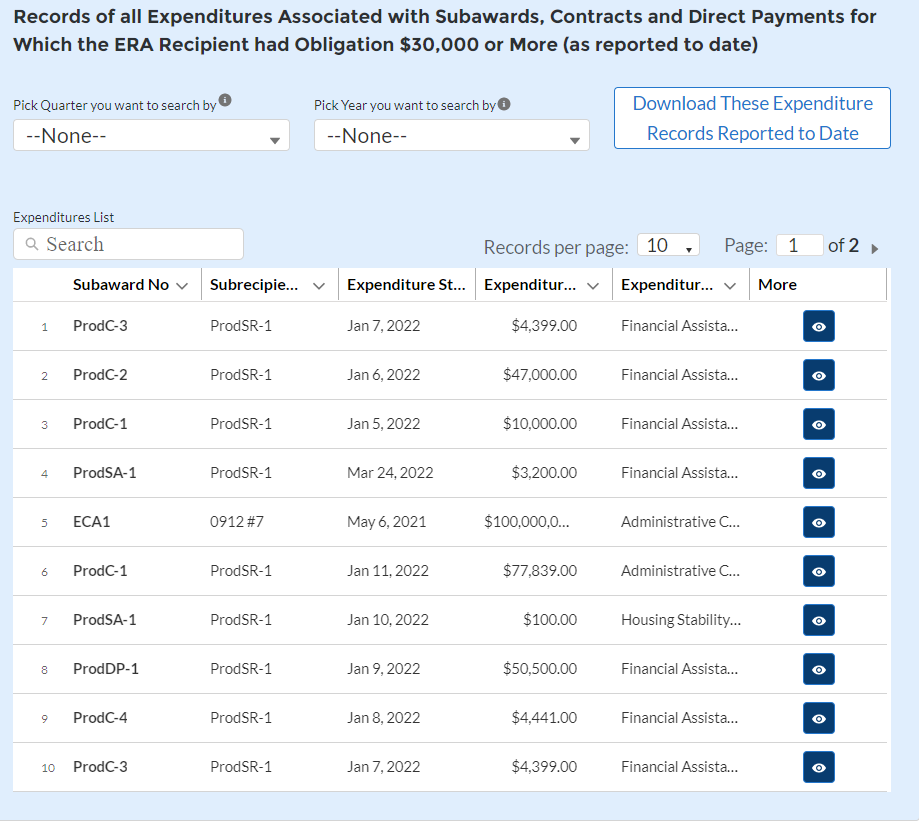Click info icon beside Pick Quarter label
This screenshot has width=919, height=827.
(225, 101)
